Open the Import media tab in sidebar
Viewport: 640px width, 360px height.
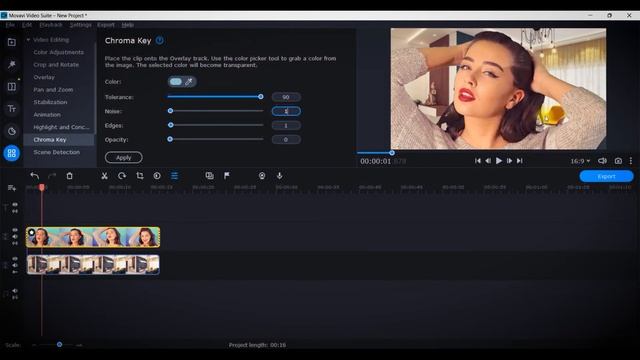(x=11, y=42)
